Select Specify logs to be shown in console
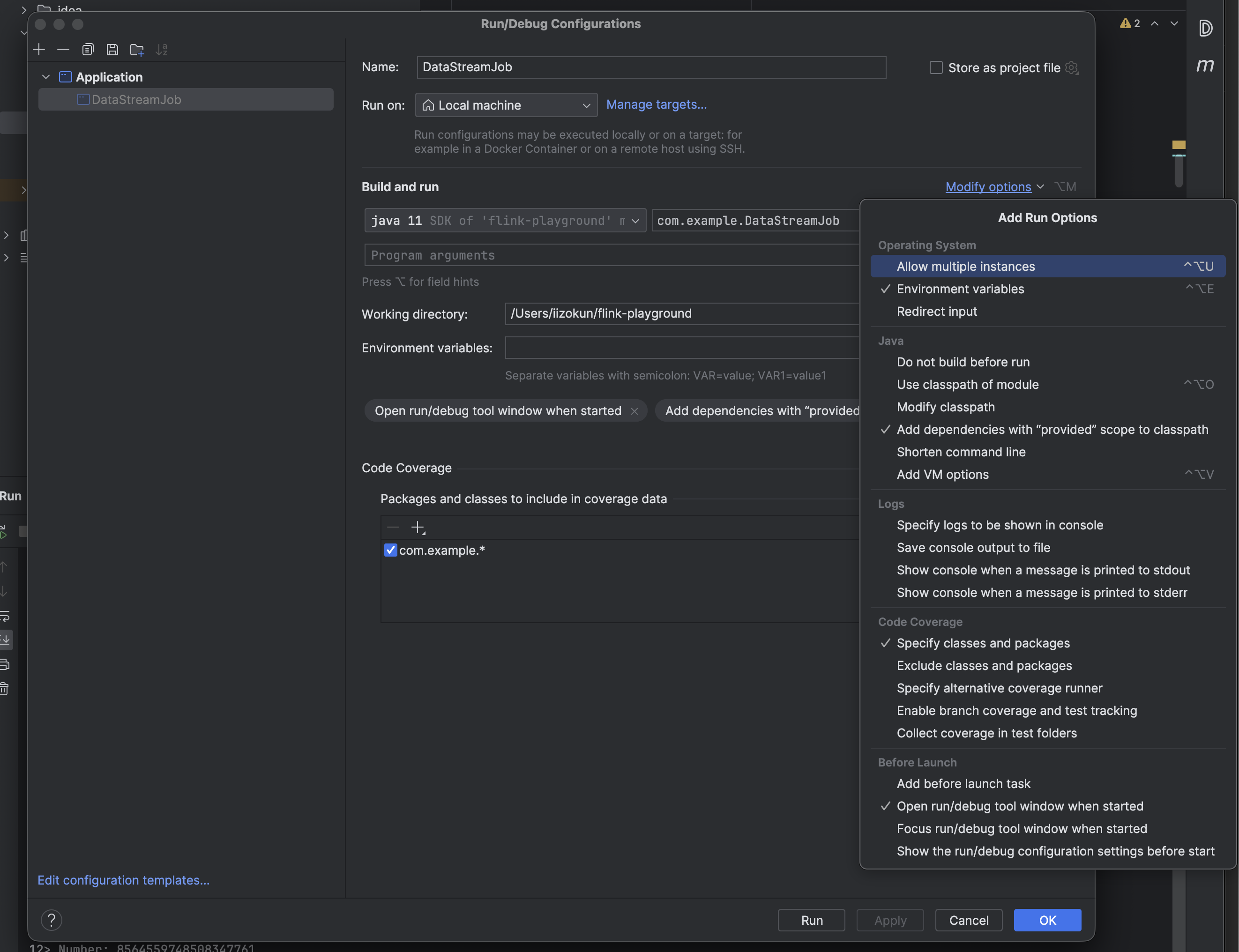 [1048, 525]
